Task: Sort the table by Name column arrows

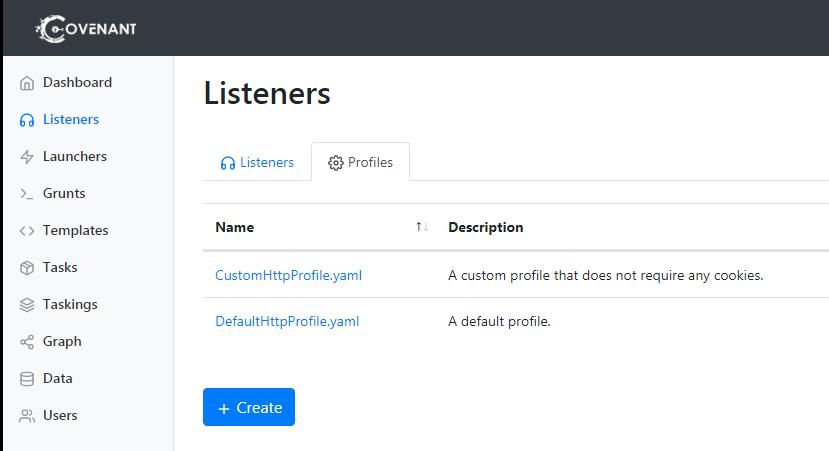Action: [421, 227]
